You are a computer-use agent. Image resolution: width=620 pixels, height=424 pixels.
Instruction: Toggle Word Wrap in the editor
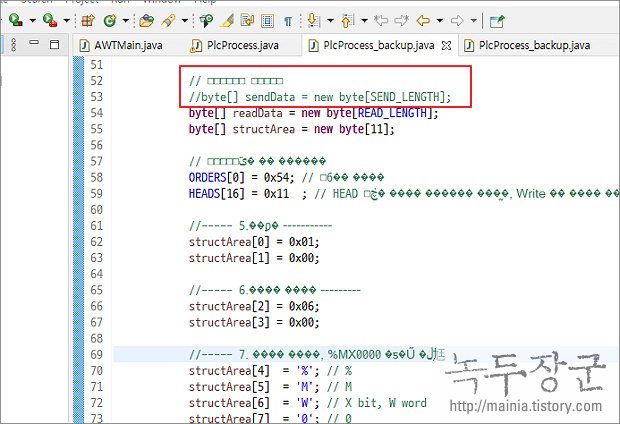pos(247,20)
